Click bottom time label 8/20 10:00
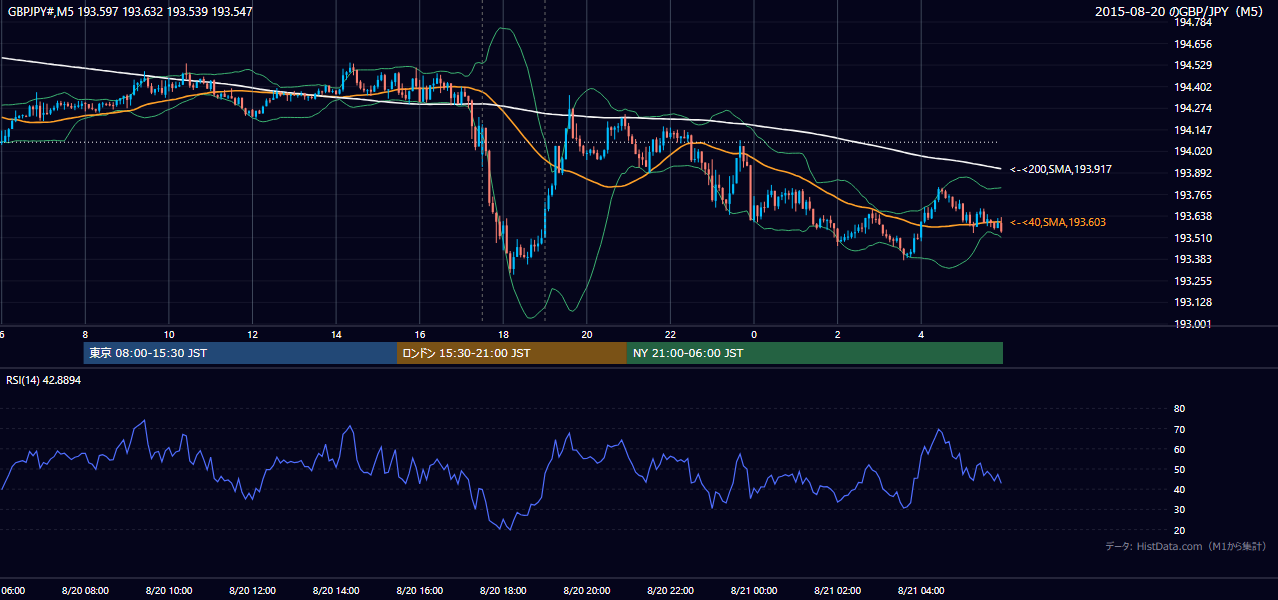This screenshot has height=600, width=1278. click(169, 591)
